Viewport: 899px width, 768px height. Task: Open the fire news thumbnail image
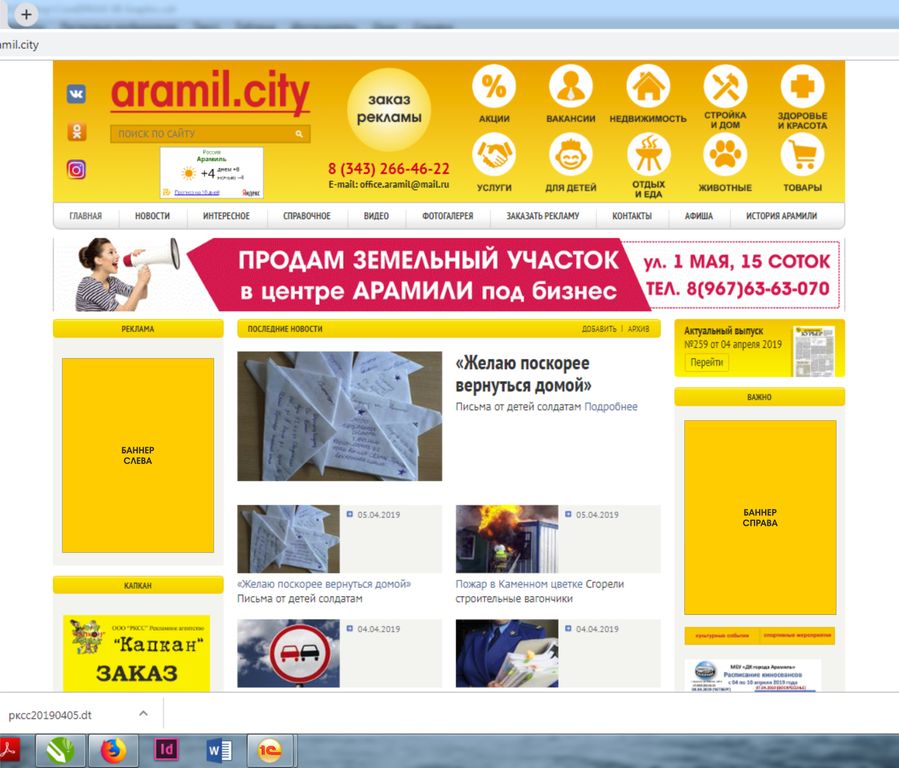(506, 539)
